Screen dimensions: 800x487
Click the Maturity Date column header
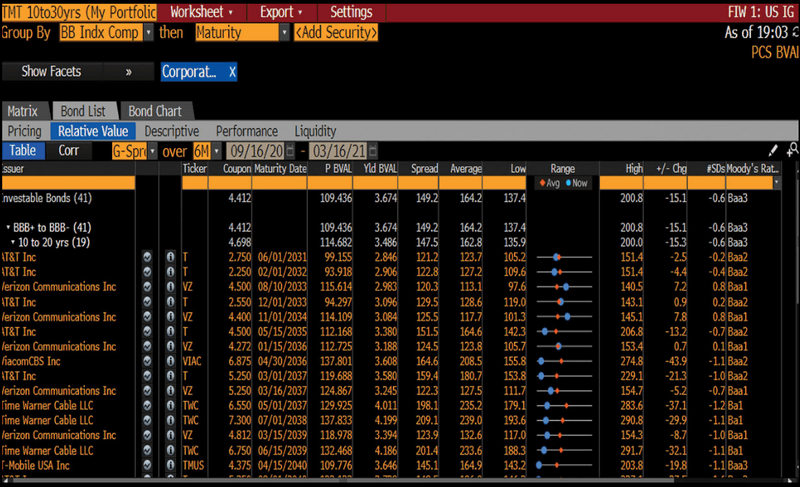[280, 169]
